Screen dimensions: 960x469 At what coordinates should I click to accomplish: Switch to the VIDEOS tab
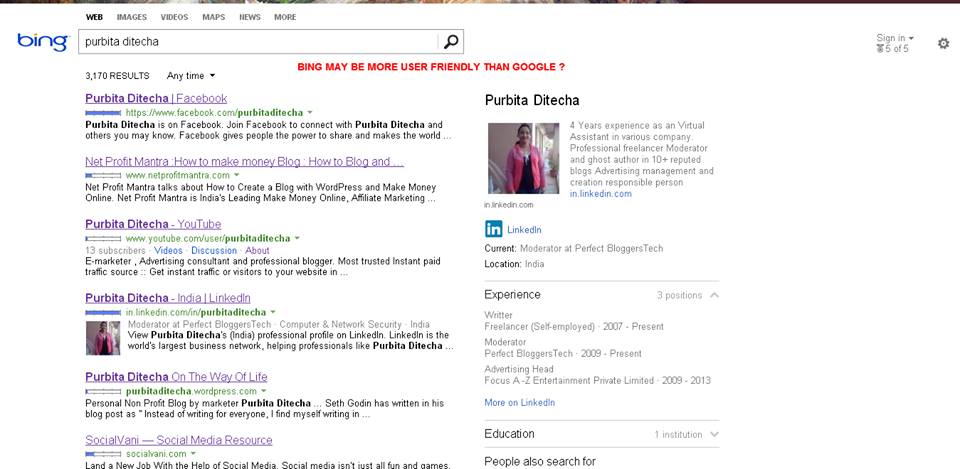pos(174,17)
